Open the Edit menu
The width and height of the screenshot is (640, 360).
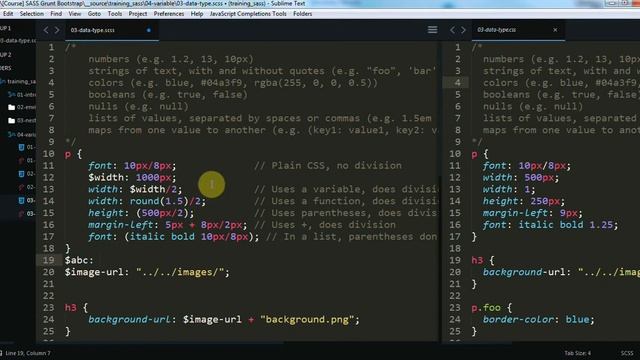point(8,14)
